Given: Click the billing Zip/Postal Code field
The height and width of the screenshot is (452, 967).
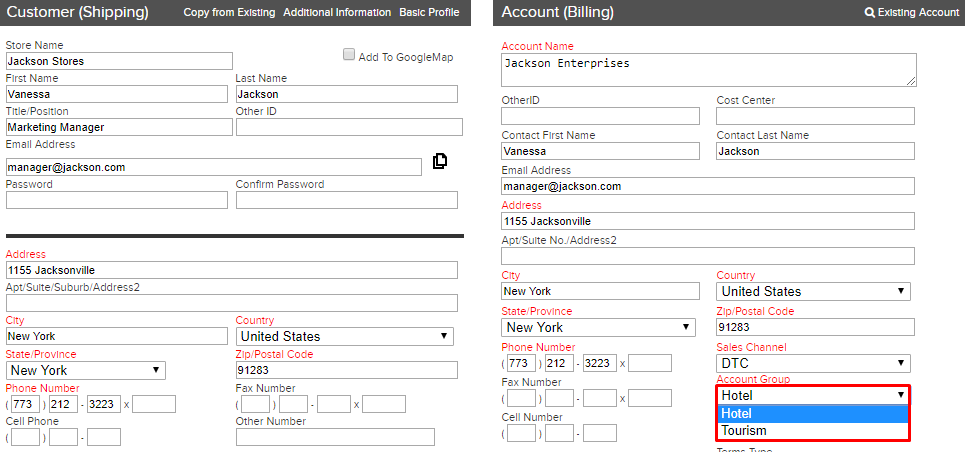Looking at the screenshot, I should click(815, 327).
